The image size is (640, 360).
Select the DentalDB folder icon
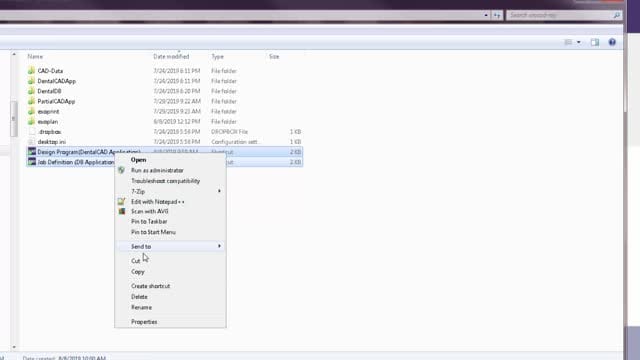point(31,91)
